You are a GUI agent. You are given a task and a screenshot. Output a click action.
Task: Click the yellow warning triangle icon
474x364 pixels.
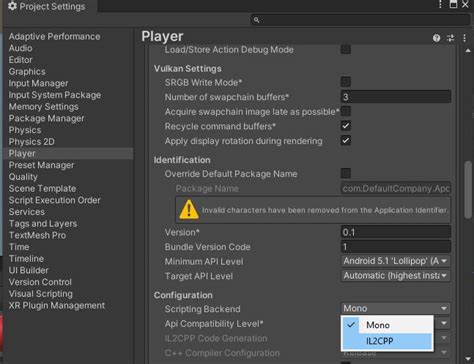189,210
